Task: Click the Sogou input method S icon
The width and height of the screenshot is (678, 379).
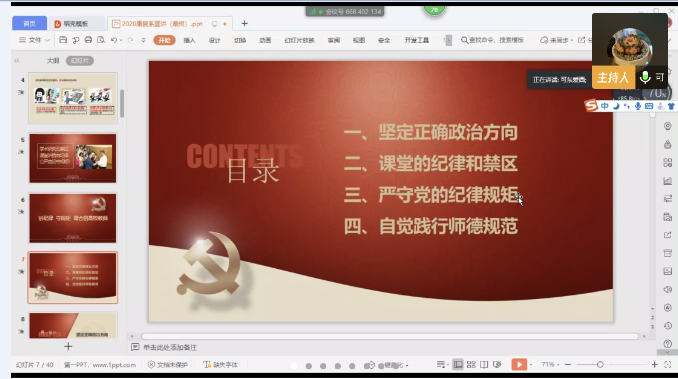Action: [x=591, y=105]
